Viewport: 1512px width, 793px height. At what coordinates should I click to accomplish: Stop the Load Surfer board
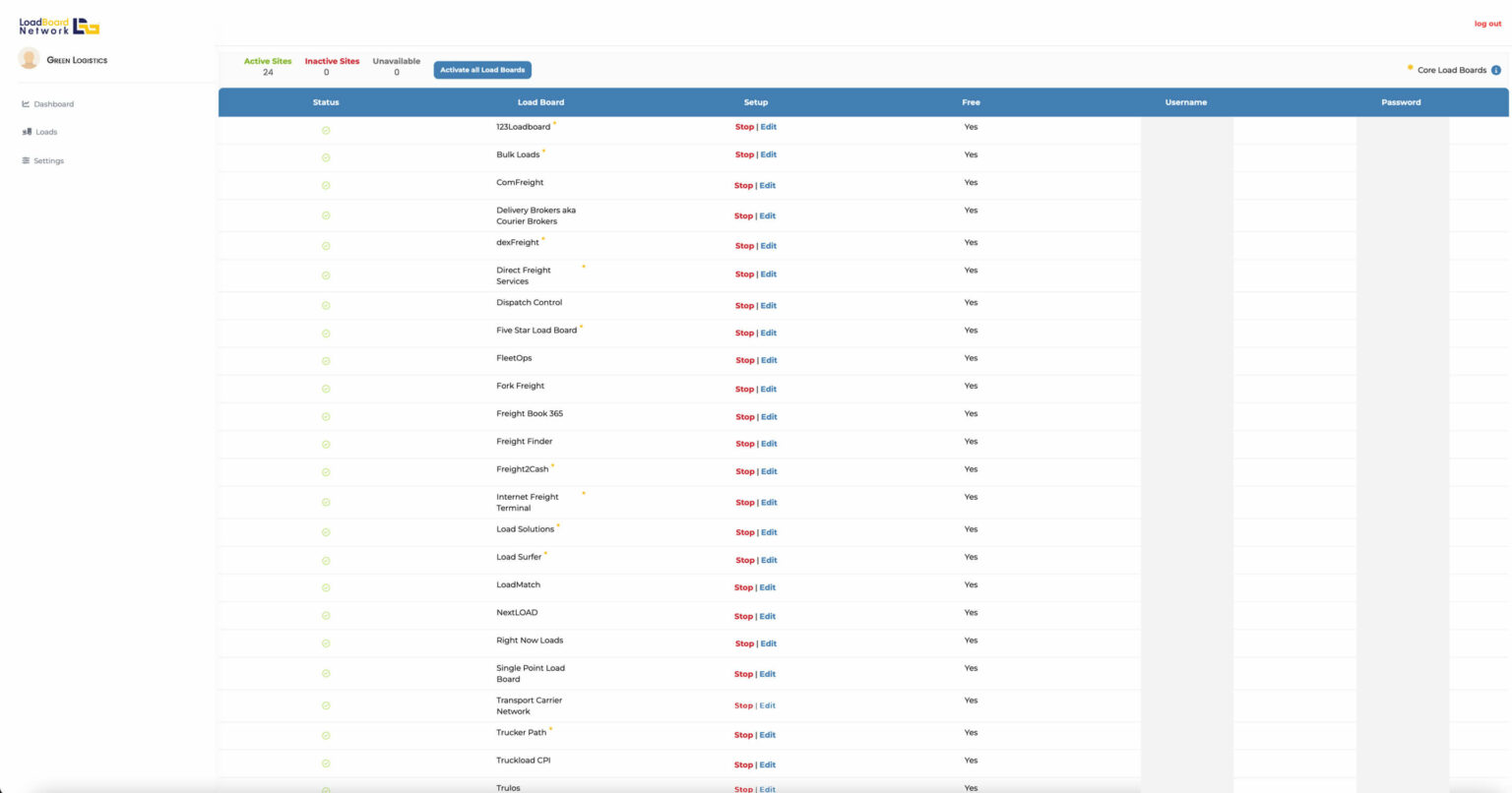tap(744, 559)
